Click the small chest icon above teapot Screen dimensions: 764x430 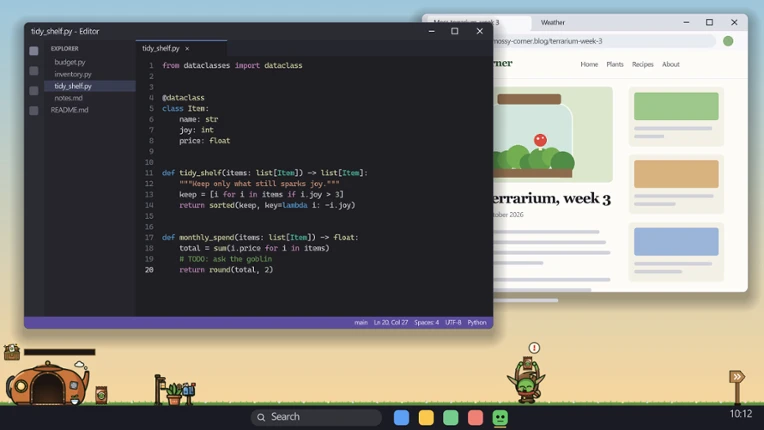tap(12, 352)
